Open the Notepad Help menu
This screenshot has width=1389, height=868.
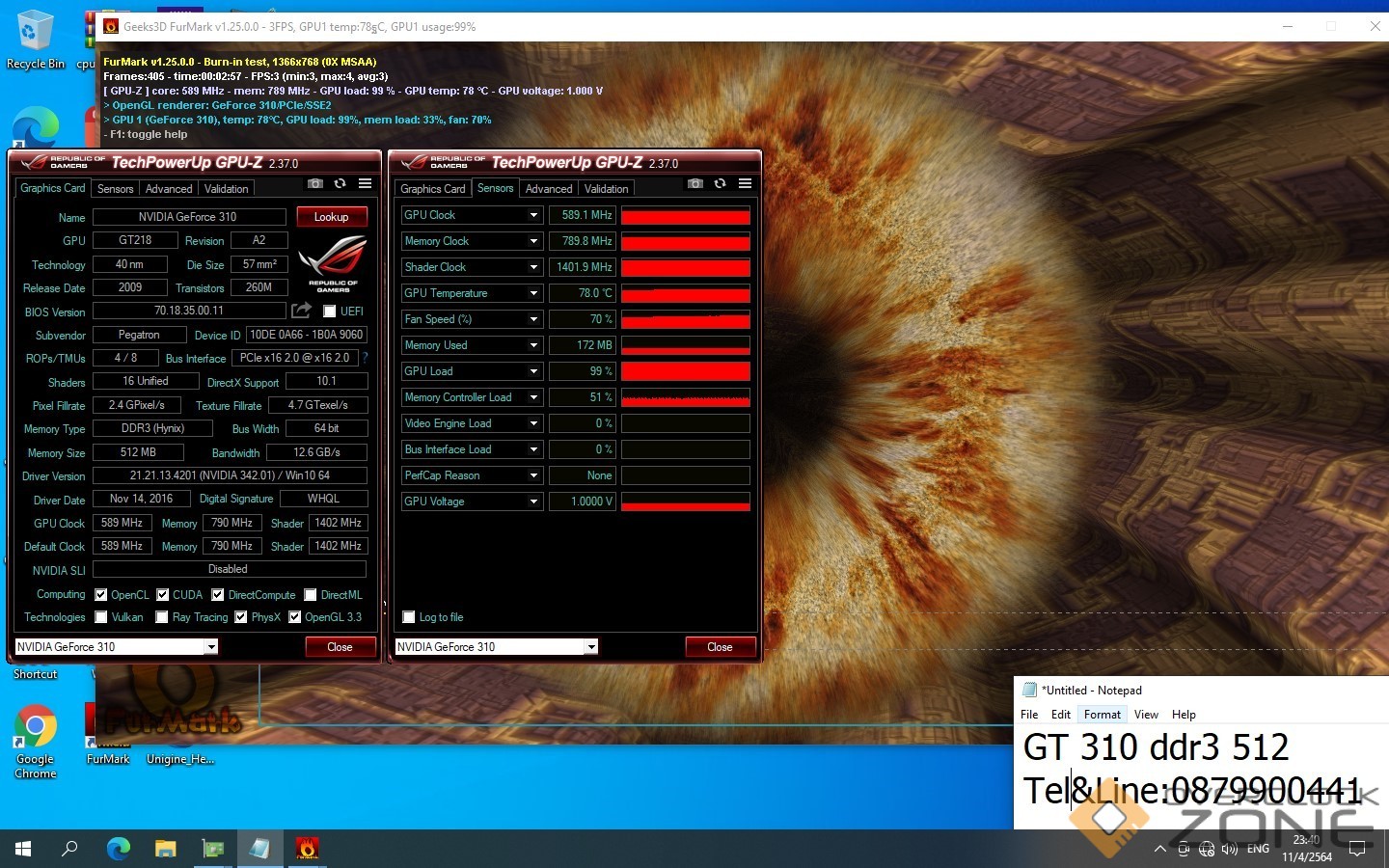(x=1184, y=715)
